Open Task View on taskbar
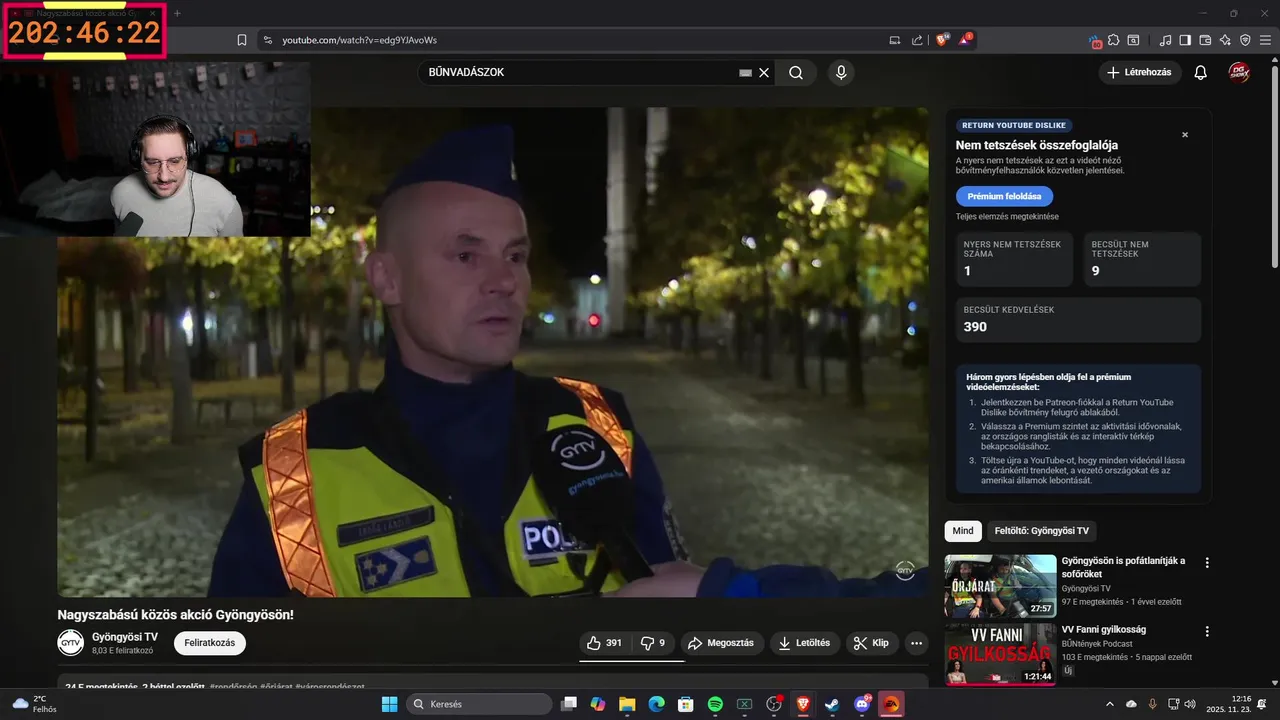This screenshot has height=720, width=1280. coord(569,704)
